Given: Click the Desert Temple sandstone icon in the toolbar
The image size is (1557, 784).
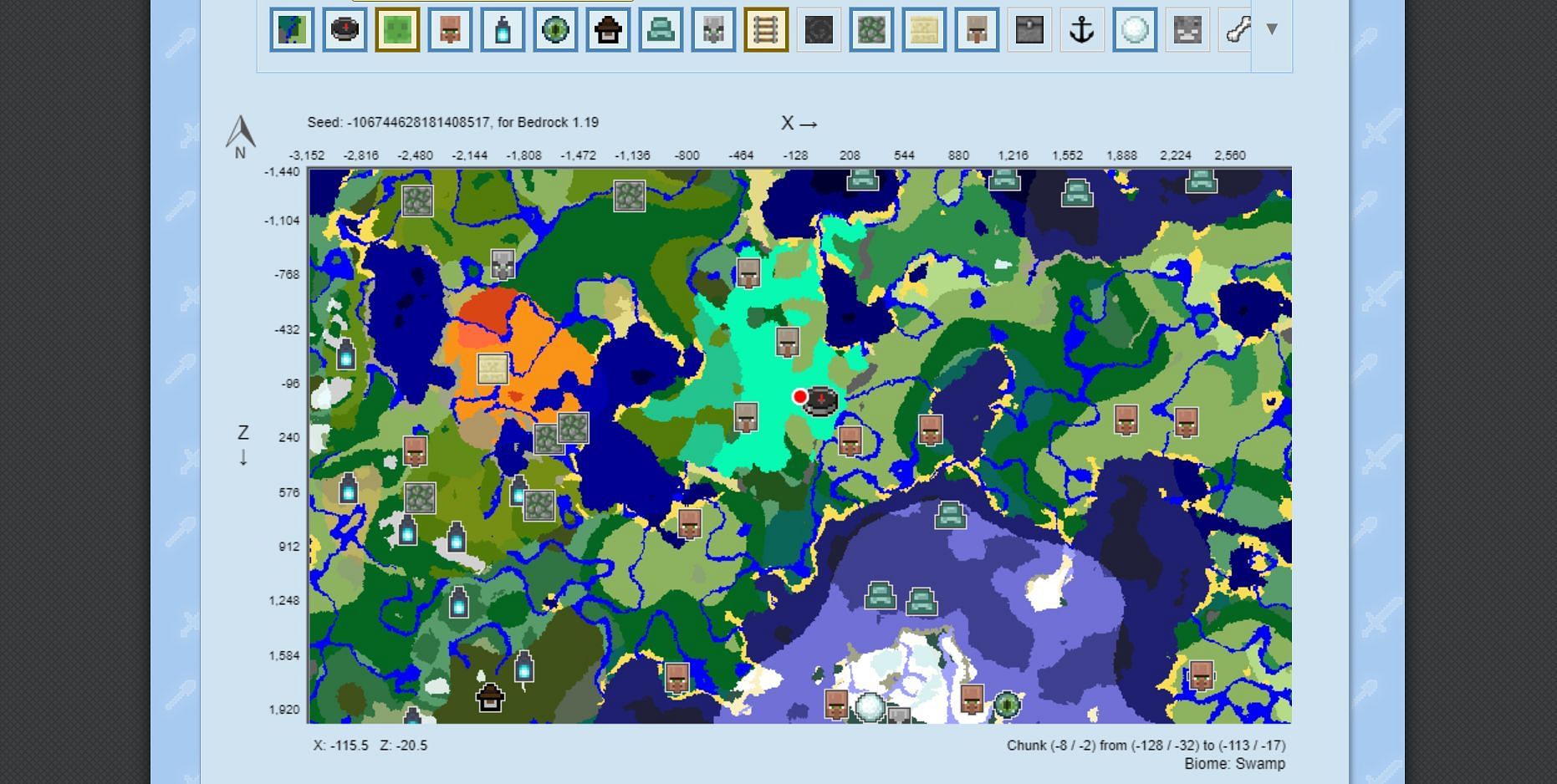Looking at the screenshot, I should click(x=924, y=30).
